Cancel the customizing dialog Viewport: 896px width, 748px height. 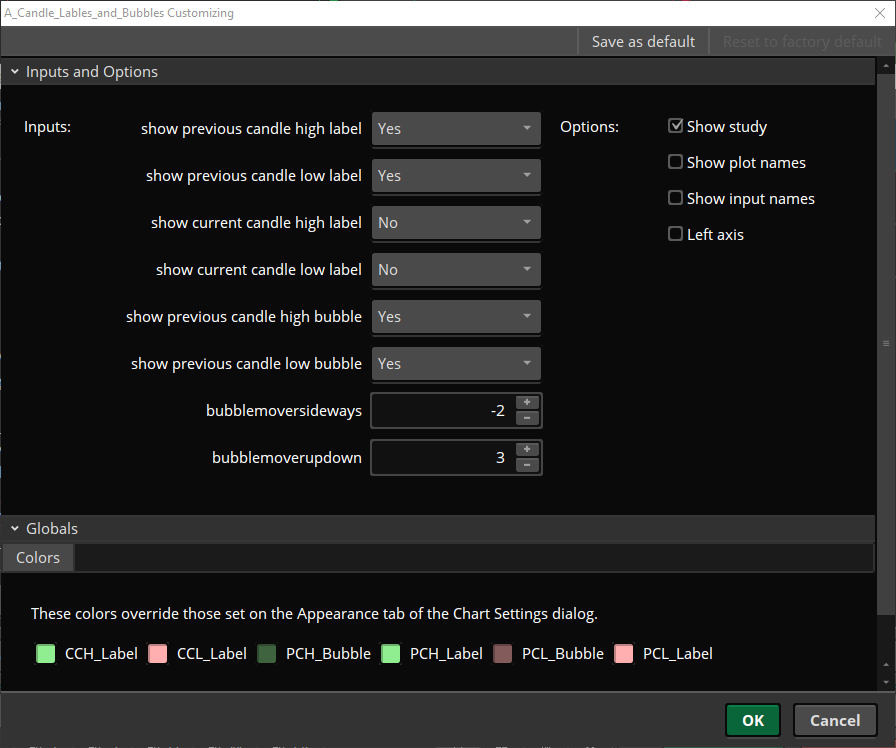point(835,721)
